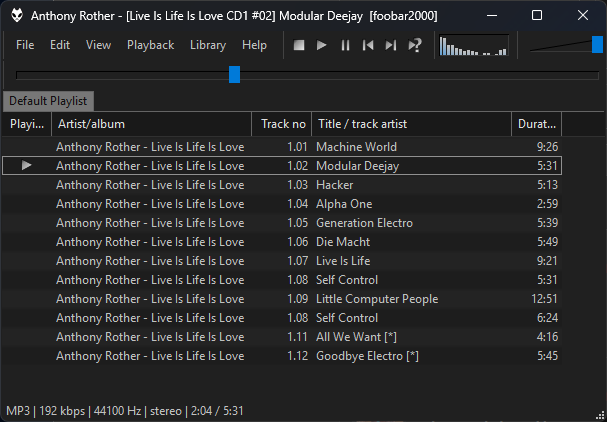Select the Alpha One track
The width and height of the screenshot is (607, 422).
(x=282, y=204)
